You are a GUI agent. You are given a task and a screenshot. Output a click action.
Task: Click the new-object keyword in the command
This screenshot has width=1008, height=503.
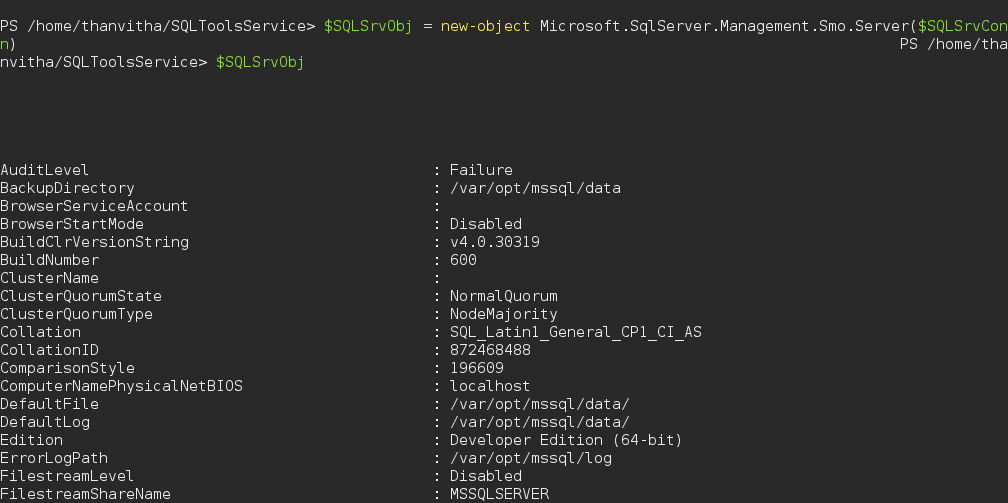coord(485,26)
